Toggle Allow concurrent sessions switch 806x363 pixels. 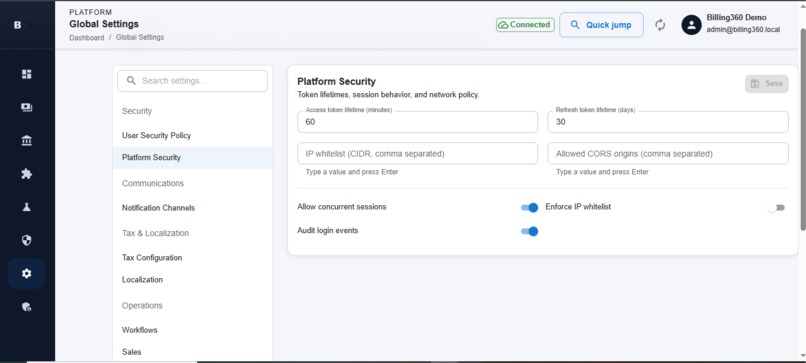(529, 207)
